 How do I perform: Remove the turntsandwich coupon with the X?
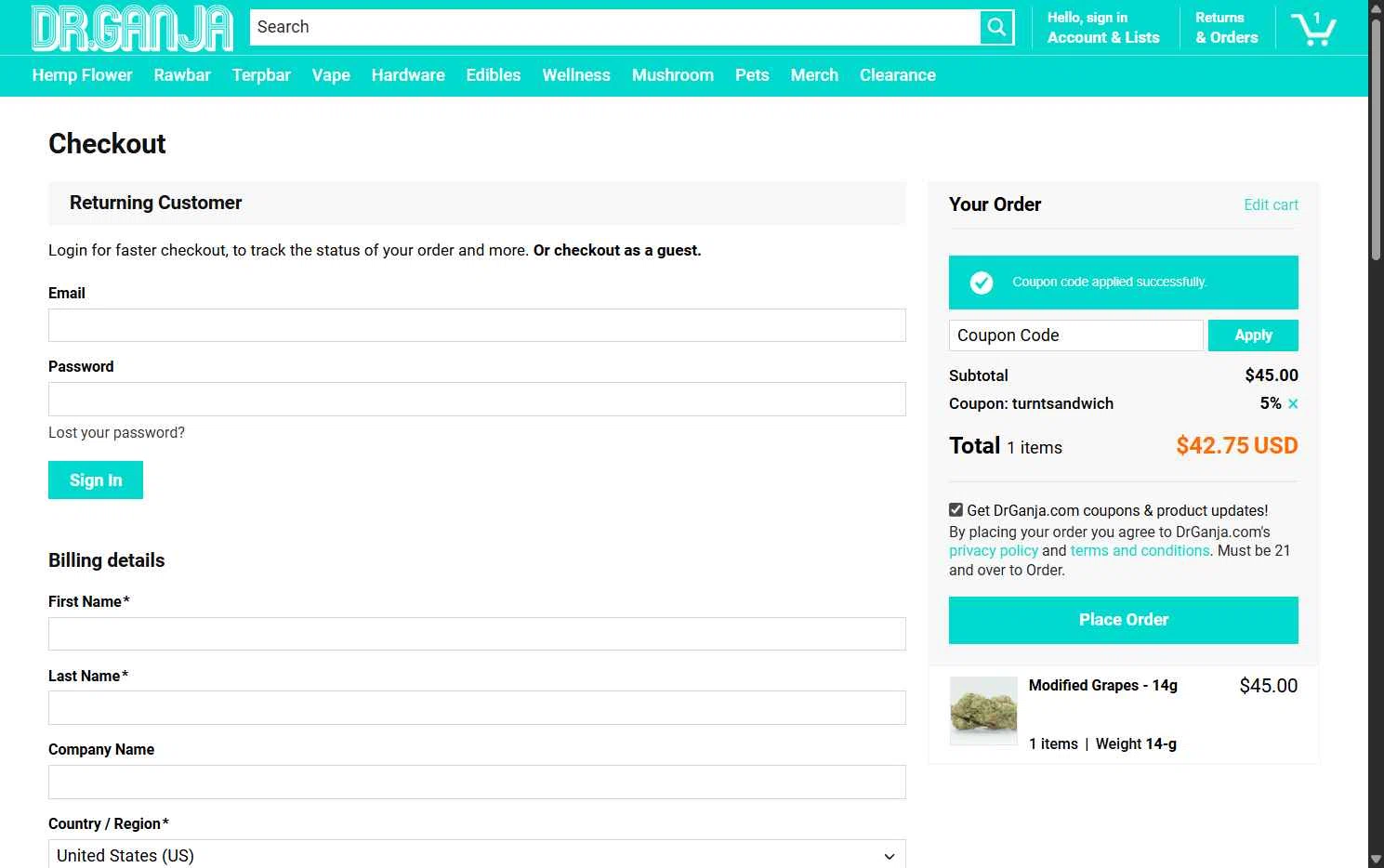(x=1293, y=403)
